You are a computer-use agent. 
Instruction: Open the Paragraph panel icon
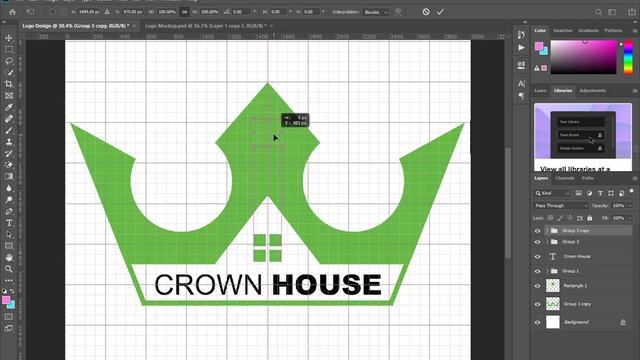521,96
